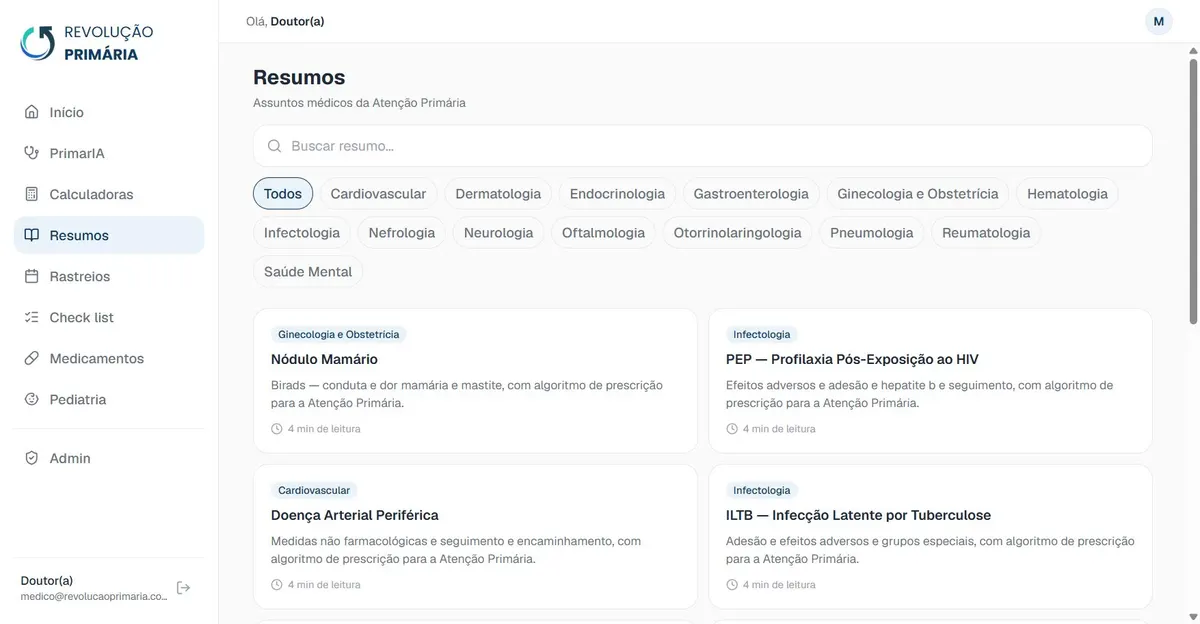Open the Nódulo Mamário summary

click(475, 381)
